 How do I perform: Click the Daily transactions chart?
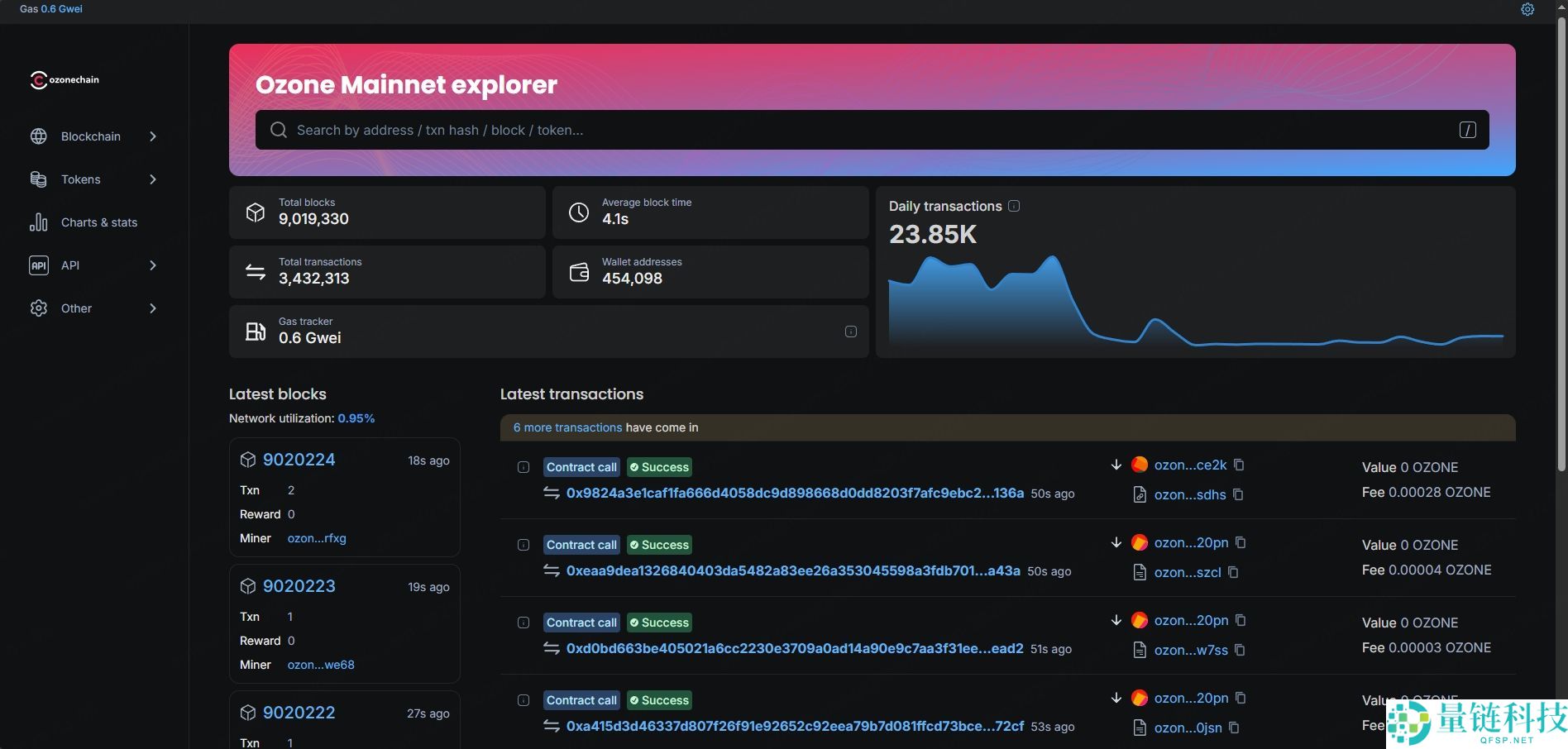point(1195,299)
